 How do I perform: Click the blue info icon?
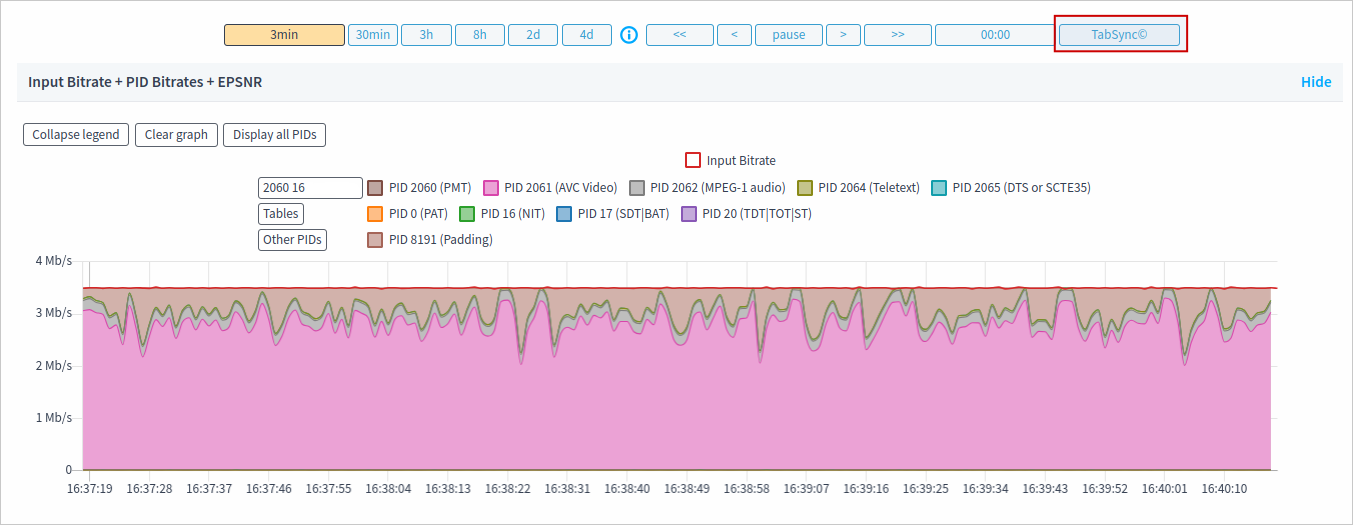(x=629, y=35)
